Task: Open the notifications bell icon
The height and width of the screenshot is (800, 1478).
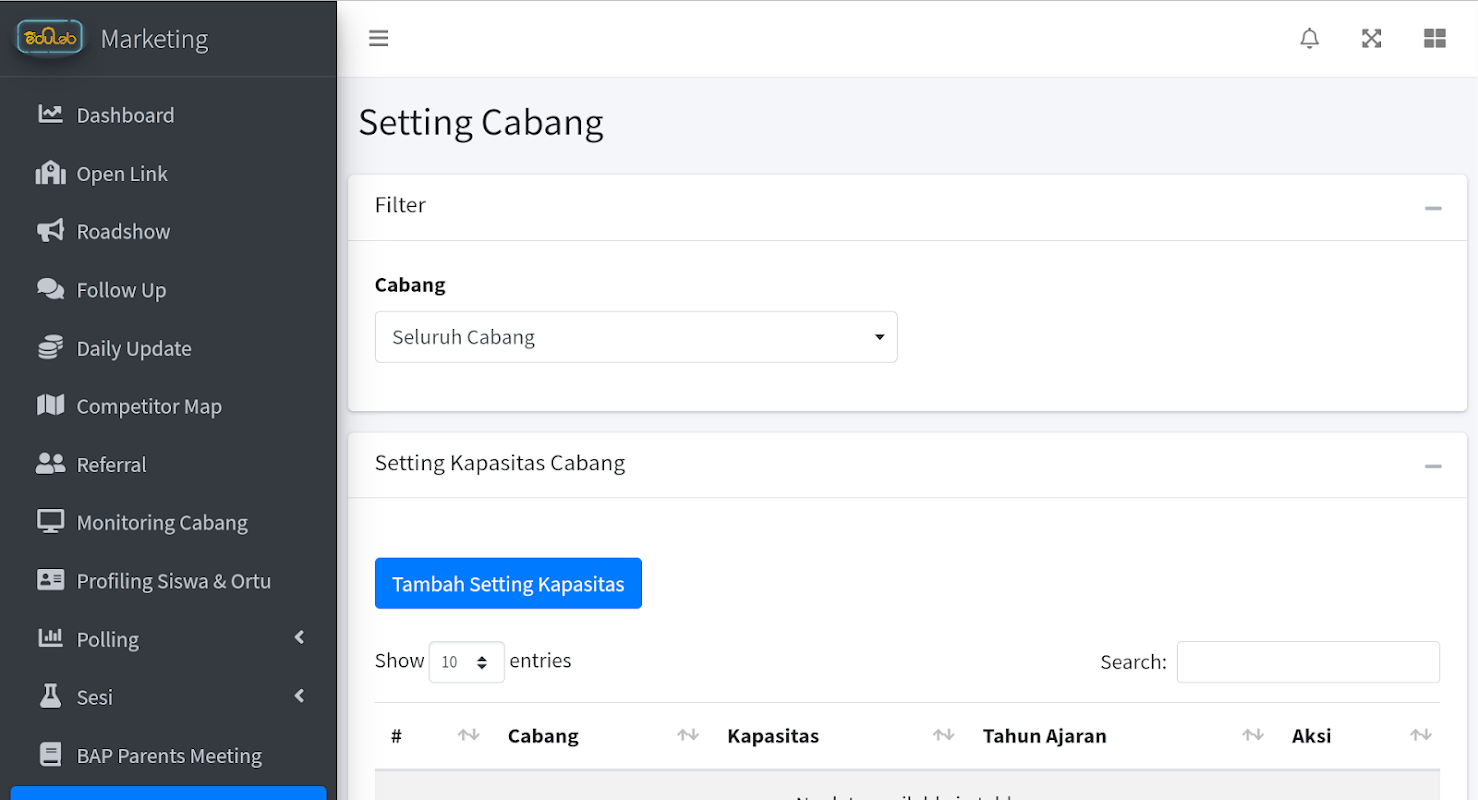Action: pos(1309,39)
